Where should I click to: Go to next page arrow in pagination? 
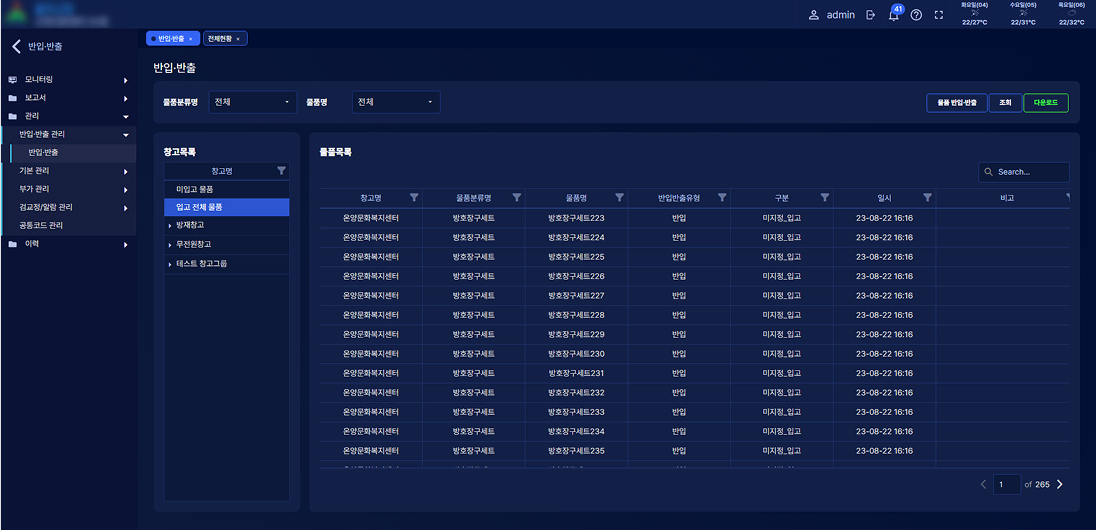point(1060,484)
